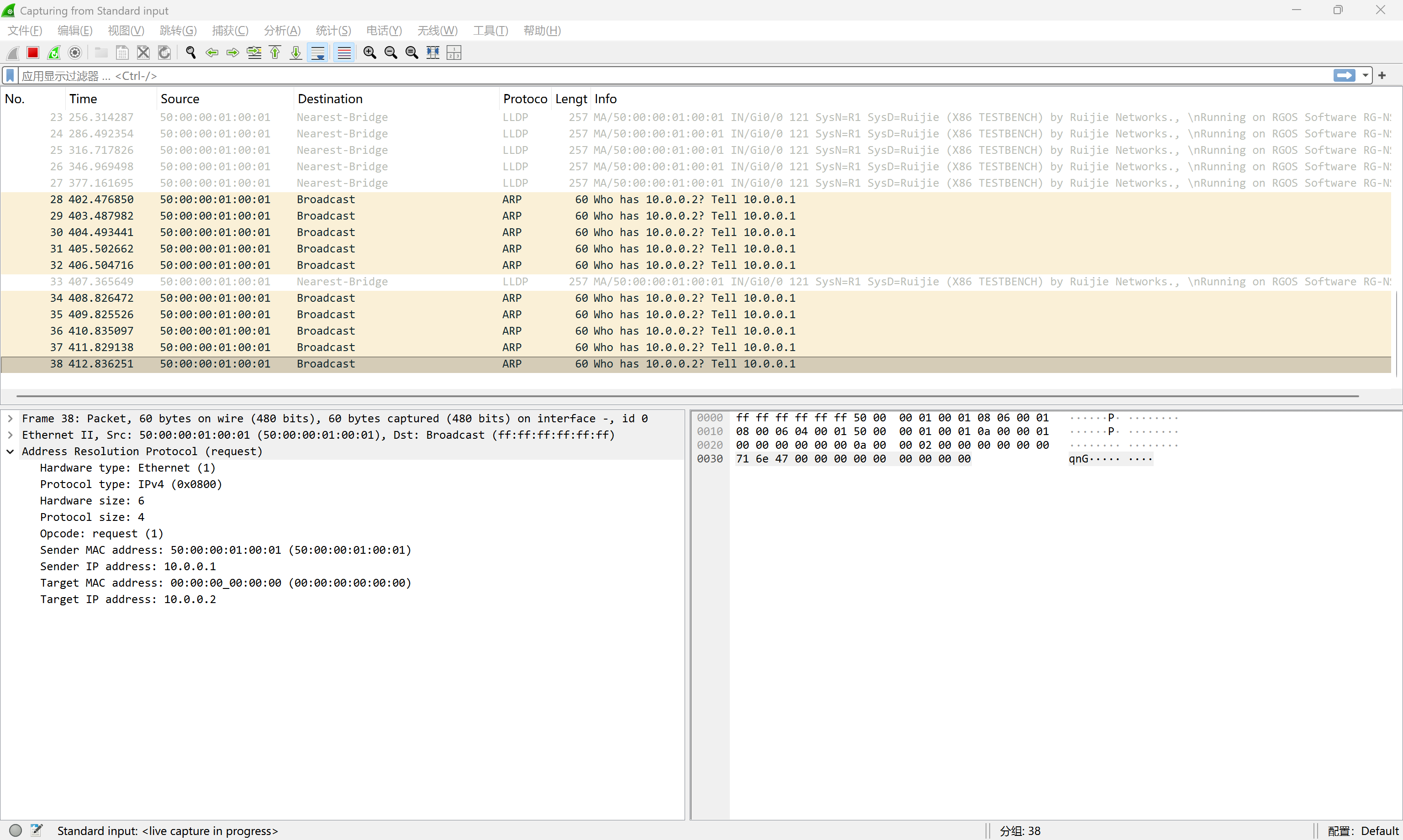Viewport: 1403px width, 840px height.
Task: Expand the Ethernet II tree node
Action: [10, 435]
